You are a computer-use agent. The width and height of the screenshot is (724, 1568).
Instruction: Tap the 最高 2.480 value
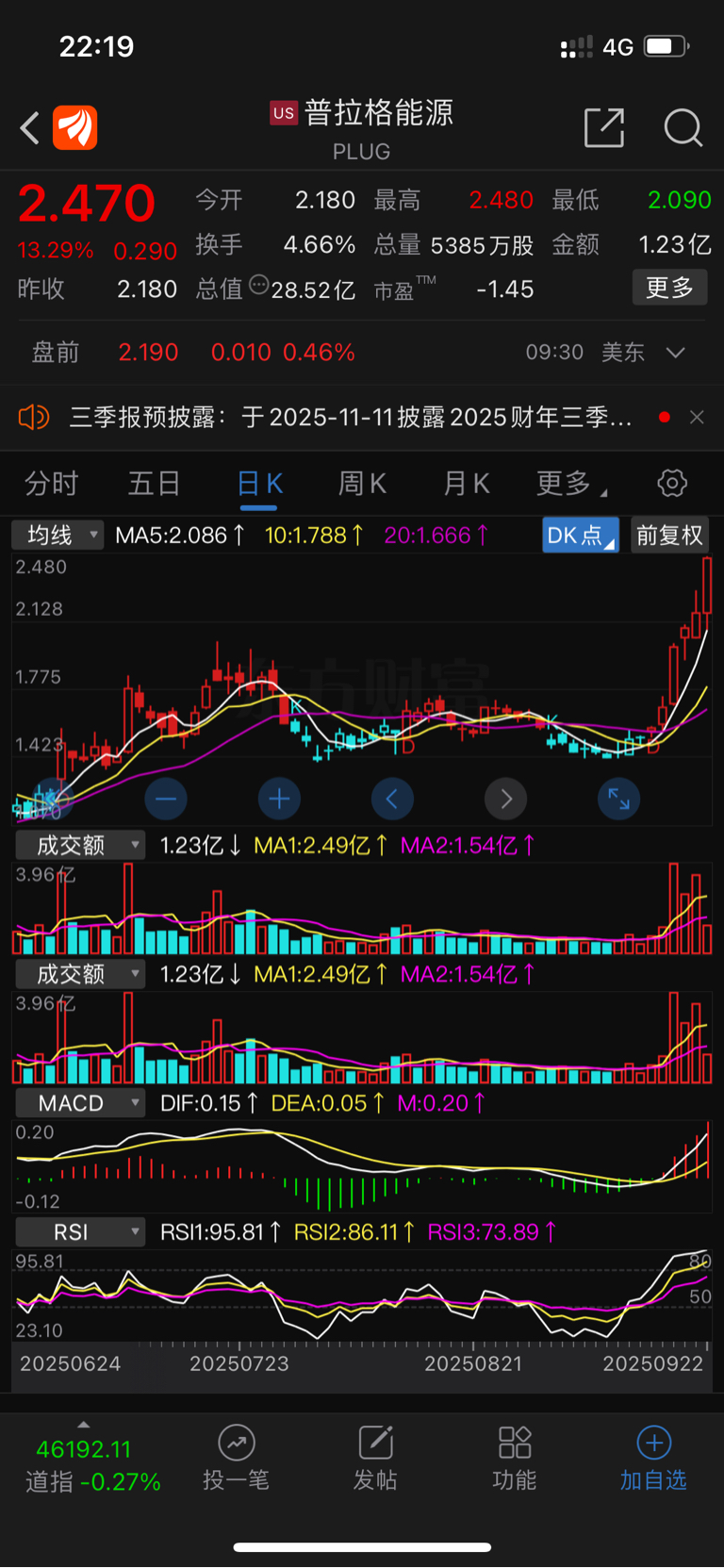[453, 200]
